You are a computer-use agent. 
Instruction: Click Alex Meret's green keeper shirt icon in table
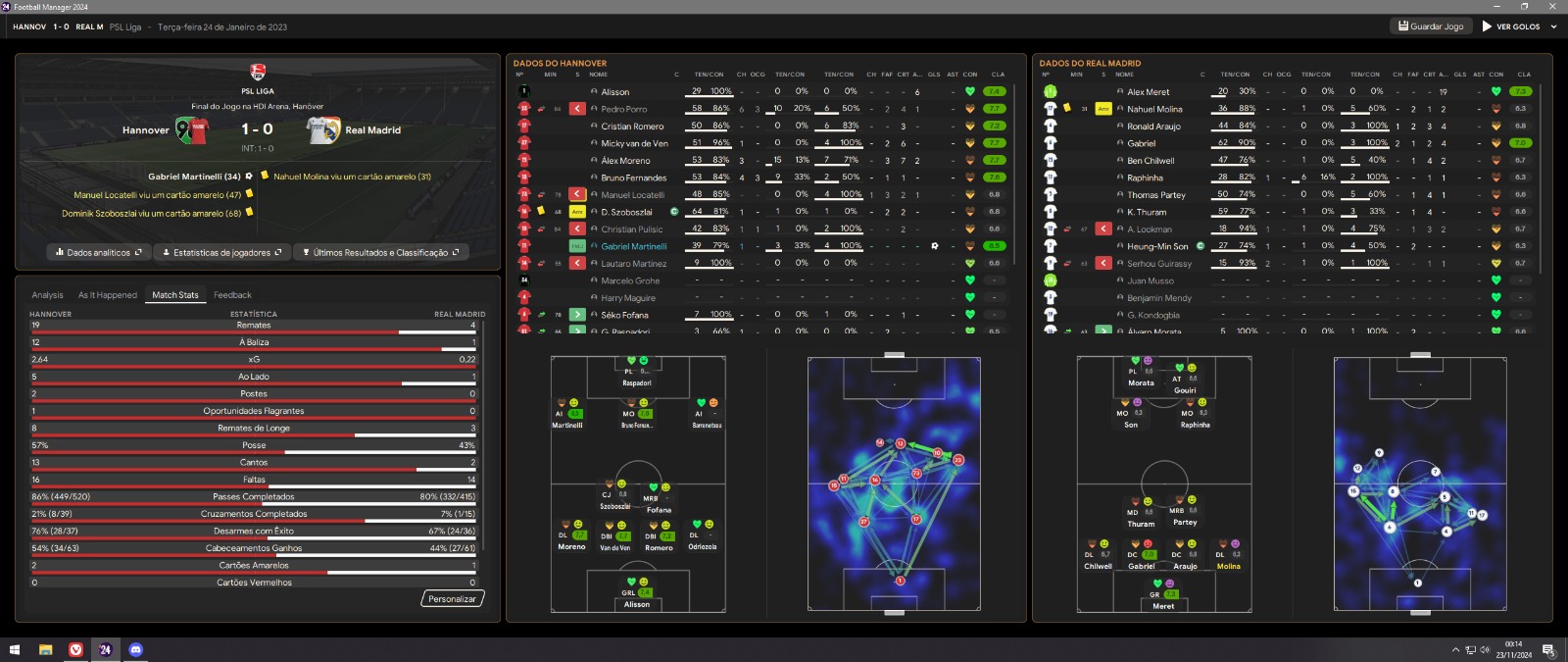pyautogui.click(x=1051, y=91)
